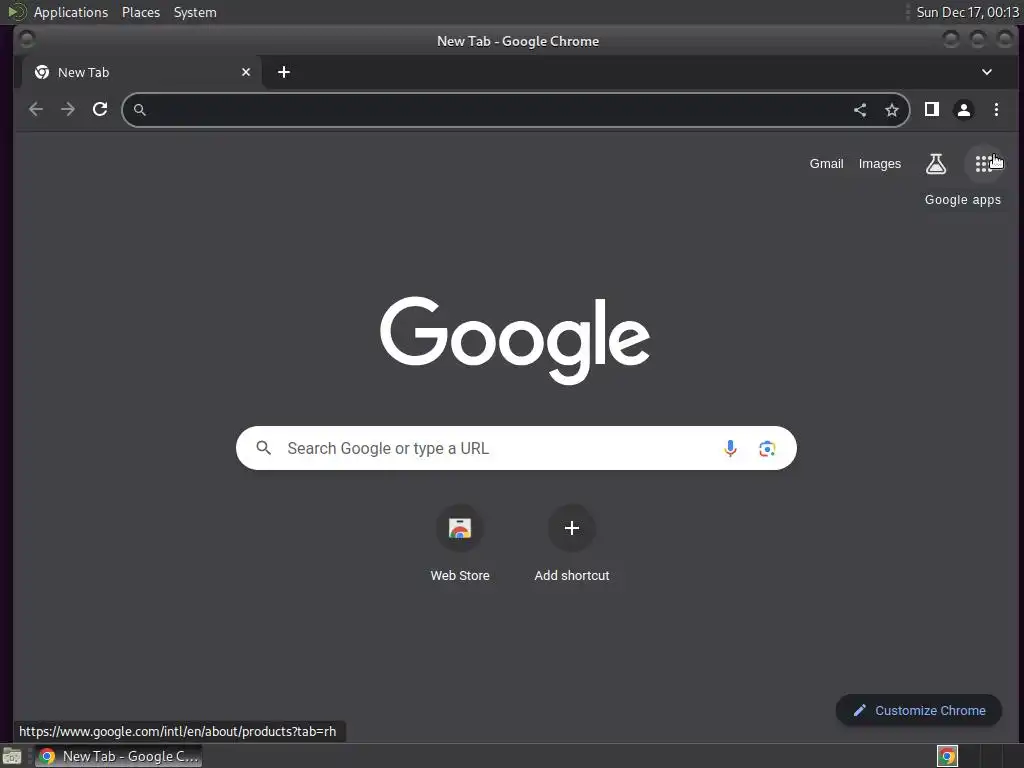This screenshot has height=768, width=1024.
Task: Click the Add shortcut plus button
Action: coord(571,528)
